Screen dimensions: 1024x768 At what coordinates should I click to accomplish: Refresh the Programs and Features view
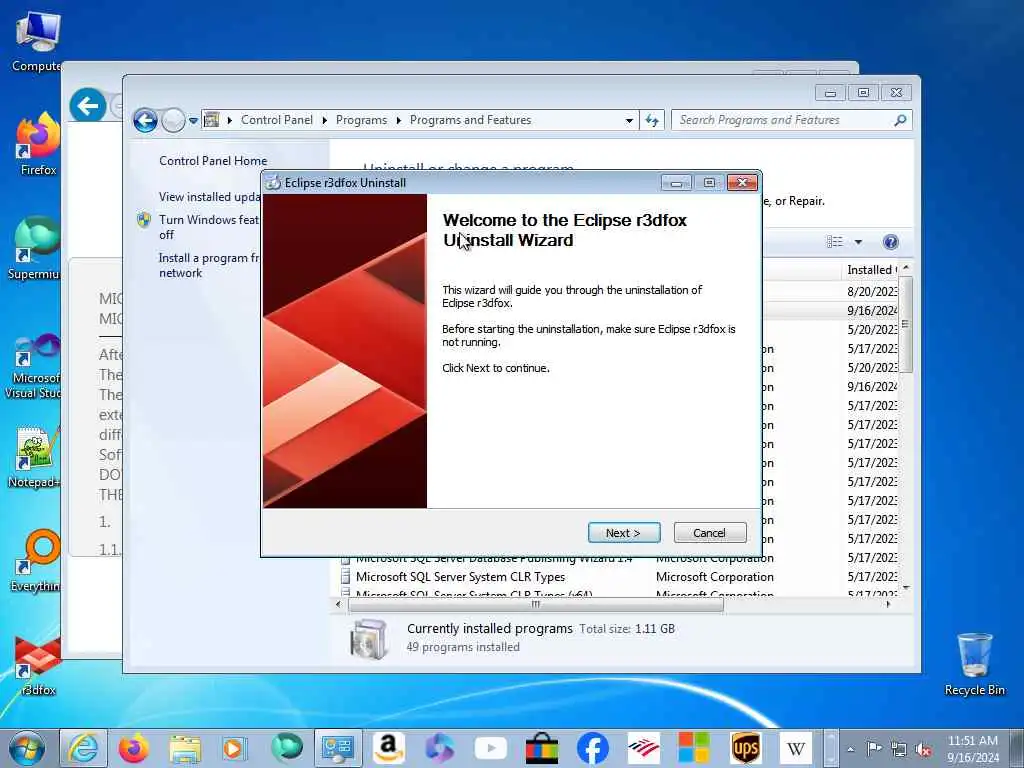coord(652,120)
